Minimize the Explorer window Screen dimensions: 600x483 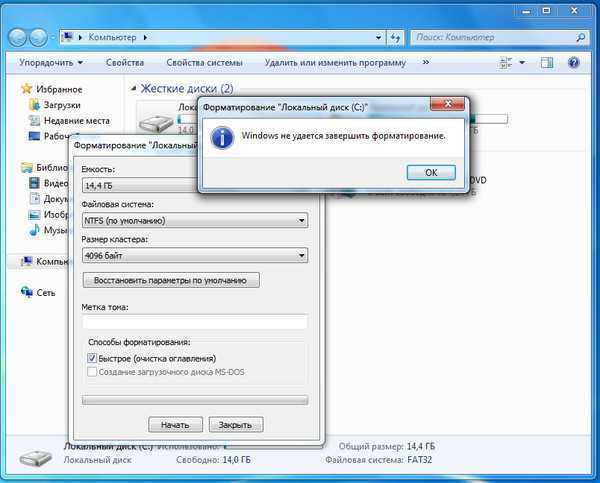(x=527, y=11)
